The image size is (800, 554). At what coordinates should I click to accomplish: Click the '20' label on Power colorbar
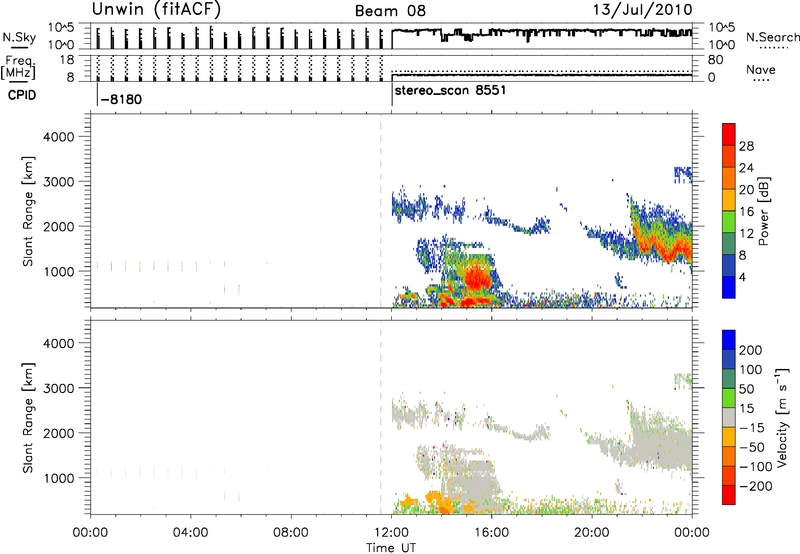click(746, 190)
